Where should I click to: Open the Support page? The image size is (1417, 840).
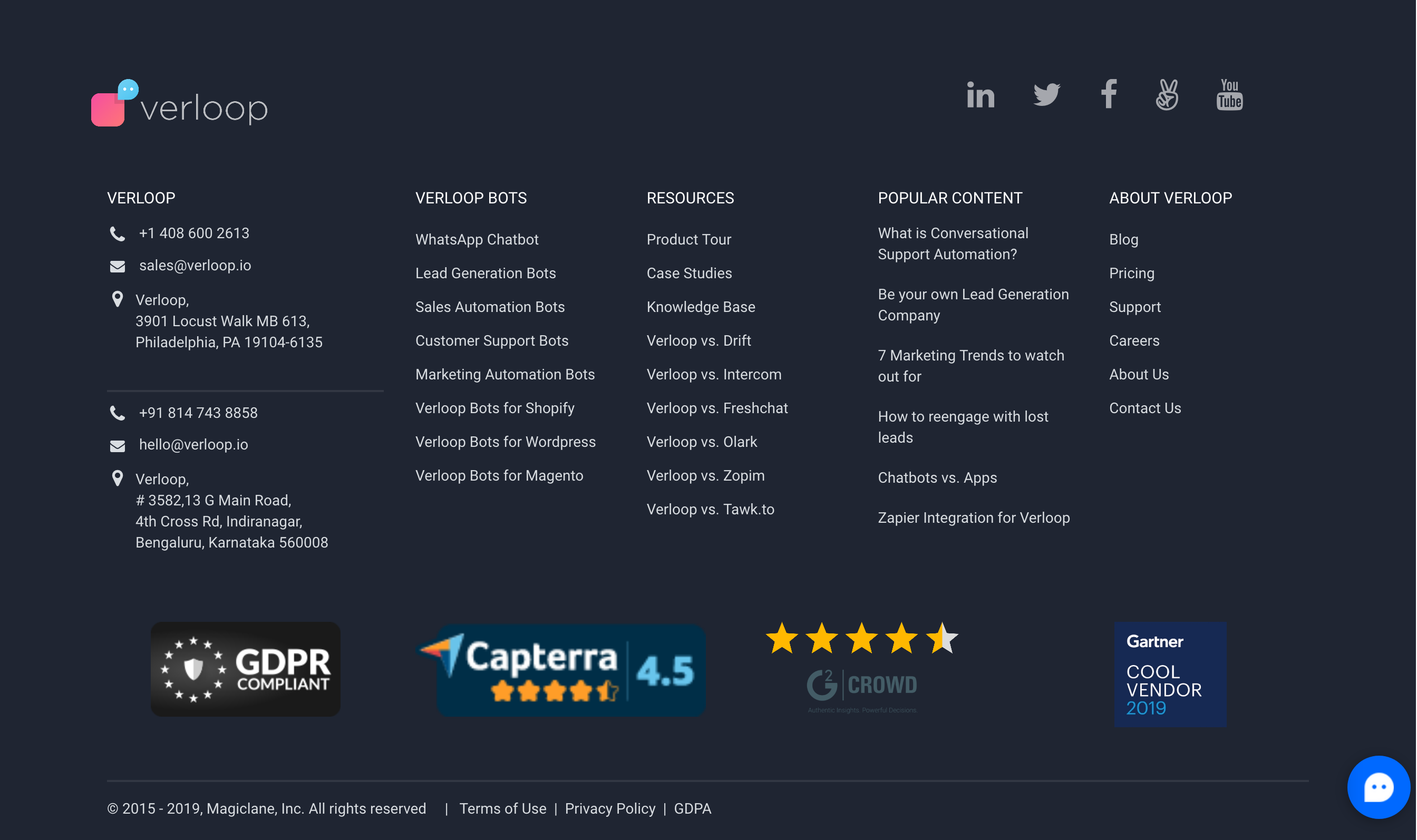tap(1135, 307)
